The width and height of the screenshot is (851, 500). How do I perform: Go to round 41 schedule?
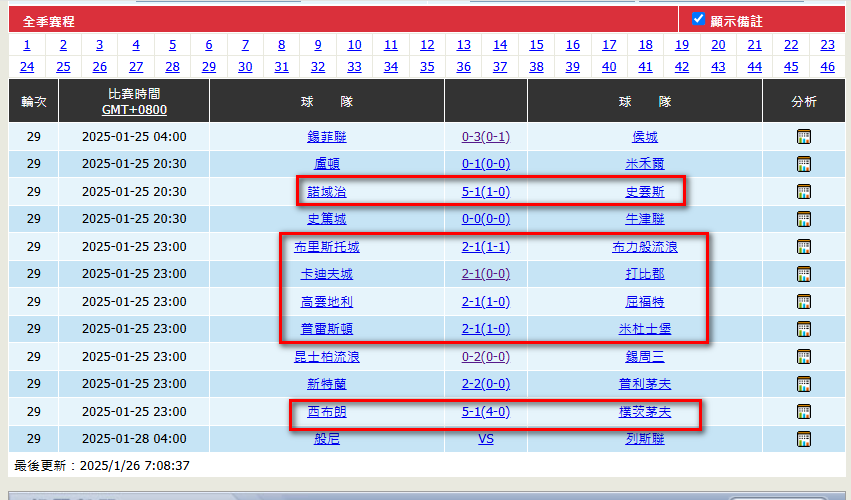click(x=645, y=67)
